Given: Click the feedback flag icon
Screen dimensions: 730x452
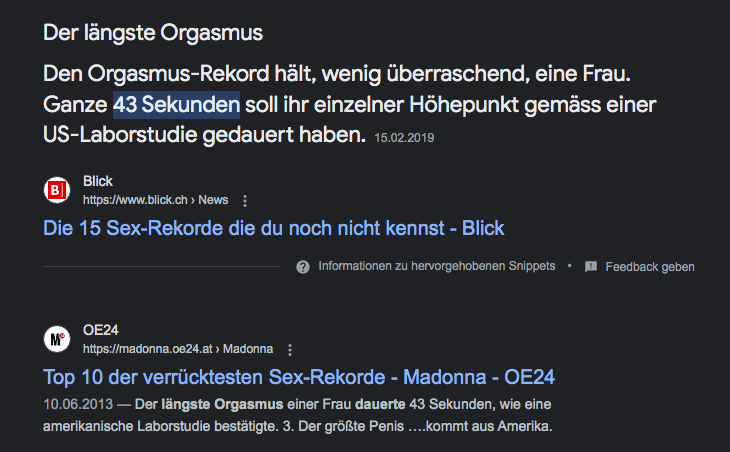Looking at the screenshot, I should (591, 267).
